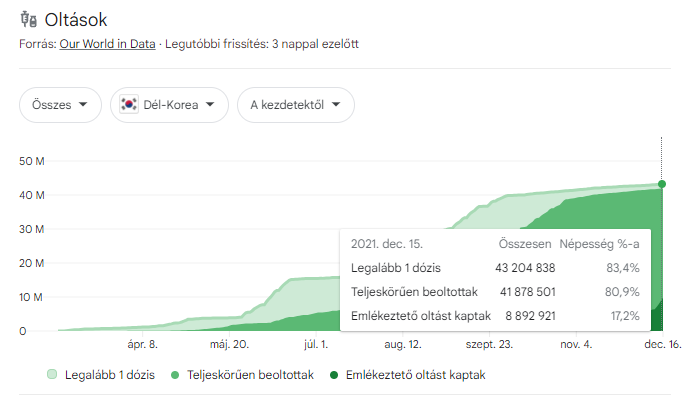
Task: Open the Our World in Data link
Action: pyautogui.click(x=106, y=44)
